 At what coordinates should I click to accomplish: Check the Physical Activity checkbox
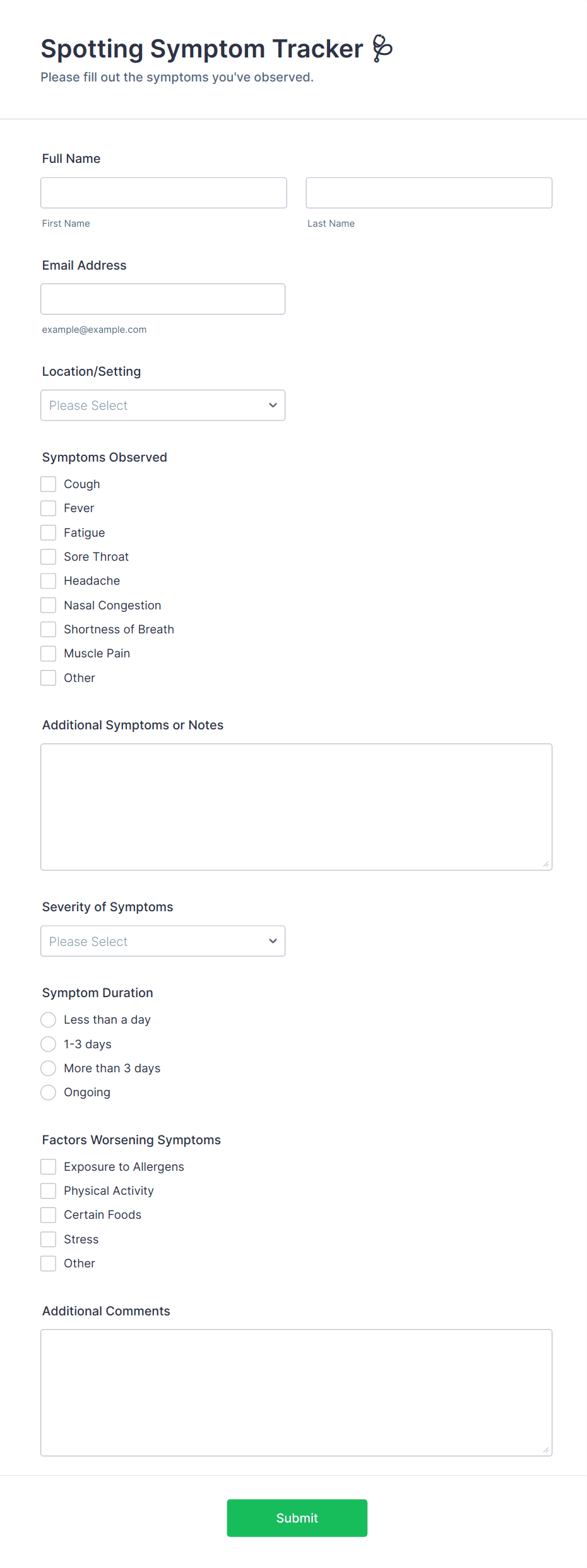pos(49,1191)
